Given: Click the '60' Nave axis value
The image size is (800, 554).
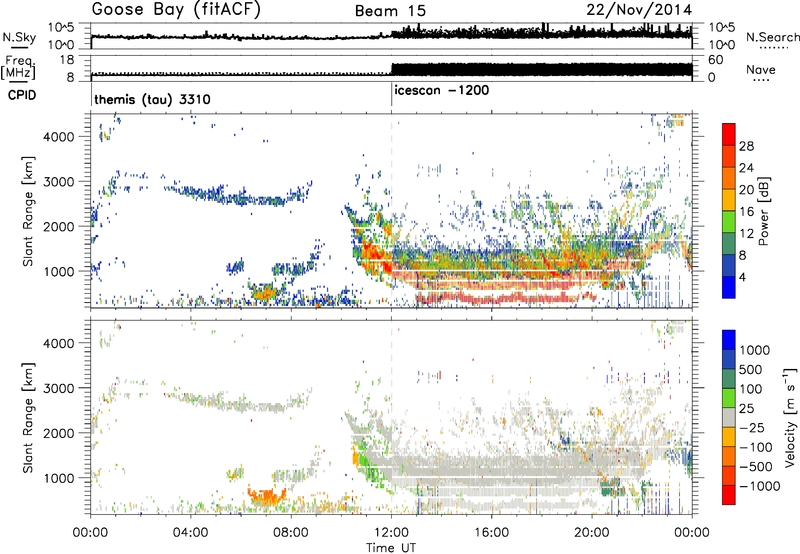Looking at the screenshot, I should pos(716,60).
